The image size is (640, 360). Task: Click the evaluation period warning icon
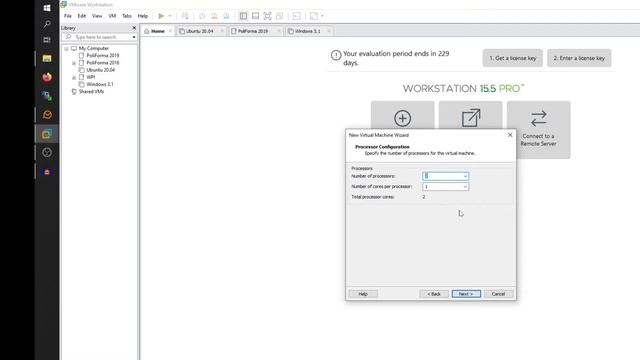336,55
